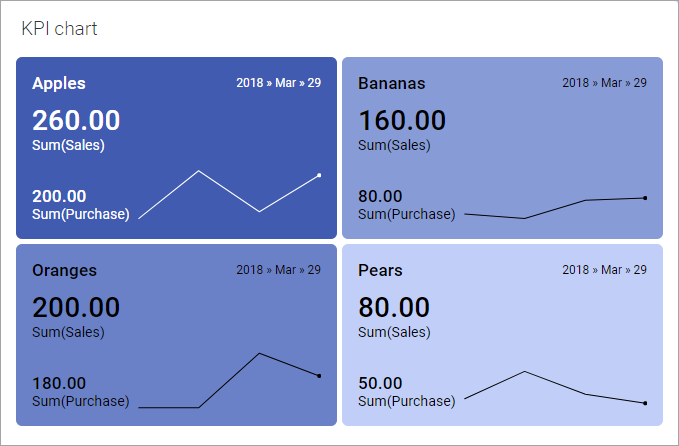
Task: Select the Bananas KPI tile heading
Action: tap(392, 83)
